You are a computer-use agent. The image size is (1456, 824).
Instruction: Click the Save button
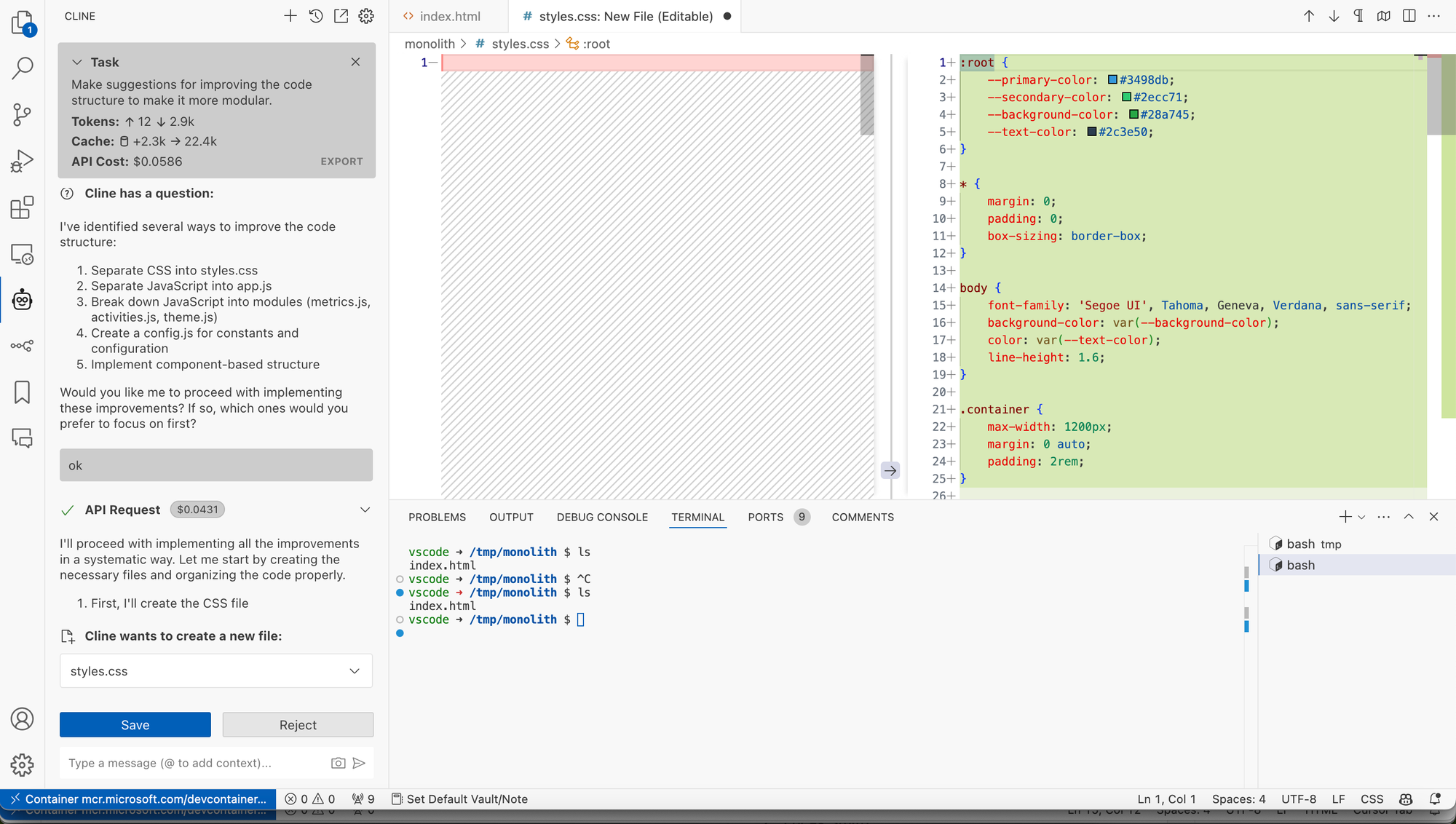pos(135,725)
